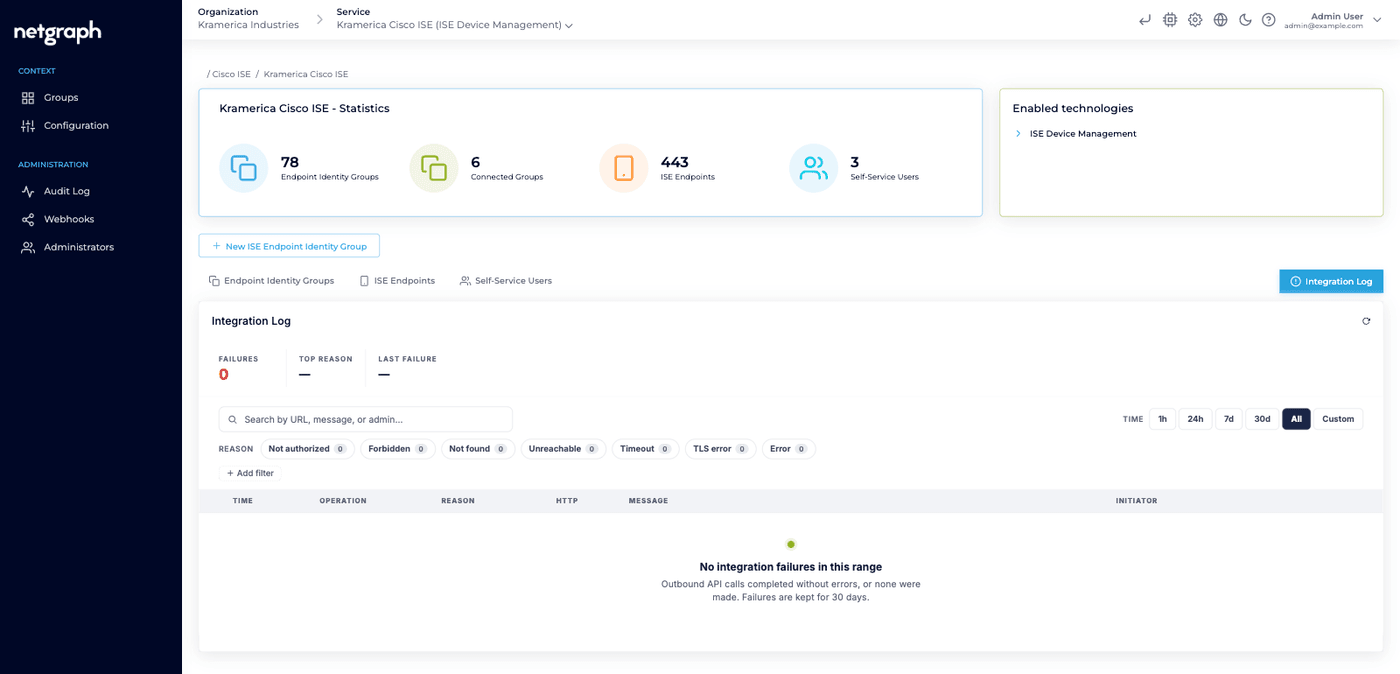Click the Webhooks share icon

pyautogui.click(x=28, y=219)
